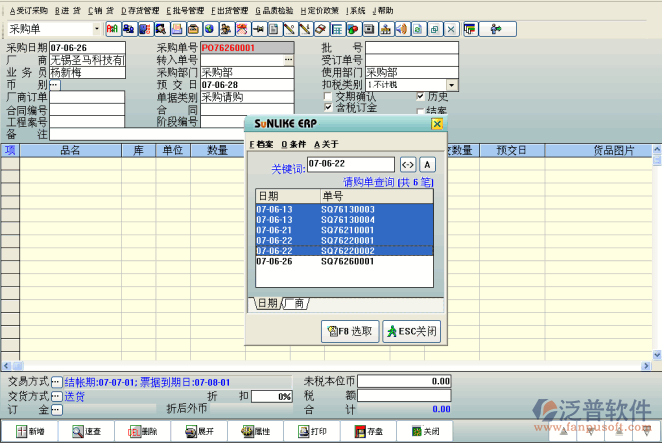Select row SQ76260001 in the list
This screenshot has width=662, height=443.
point(345,261)
